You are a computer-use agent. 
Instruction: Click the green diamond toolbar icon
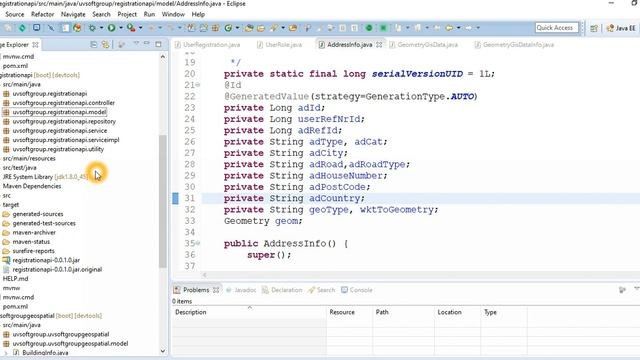click(x=22, y=28)
